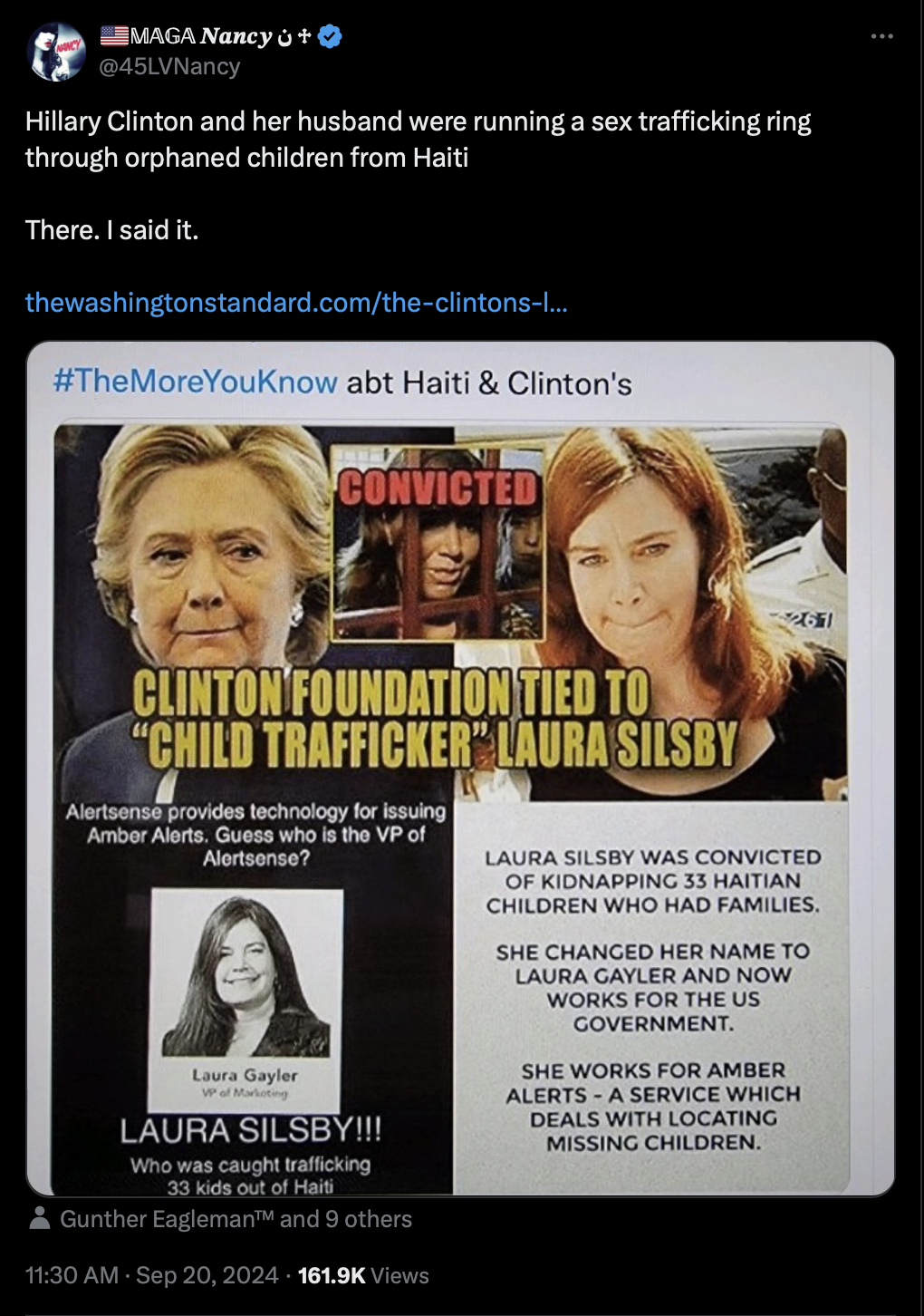This screenshot has height=1316, width=924.
Task: Open the poster's round profile avatar
Action: click(x=57, y=52)
